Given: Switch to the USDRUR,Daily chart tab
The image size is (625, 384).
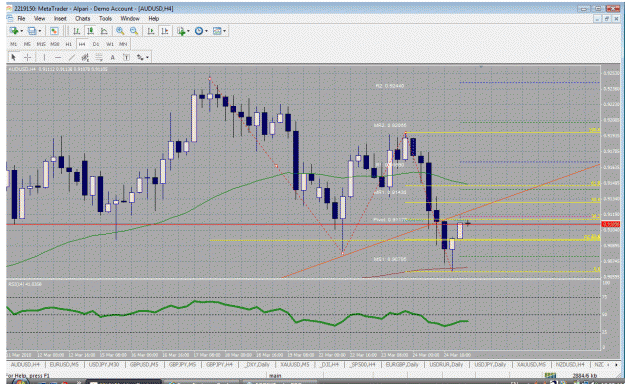Looking at the screenshot, I should pos(446,364).
